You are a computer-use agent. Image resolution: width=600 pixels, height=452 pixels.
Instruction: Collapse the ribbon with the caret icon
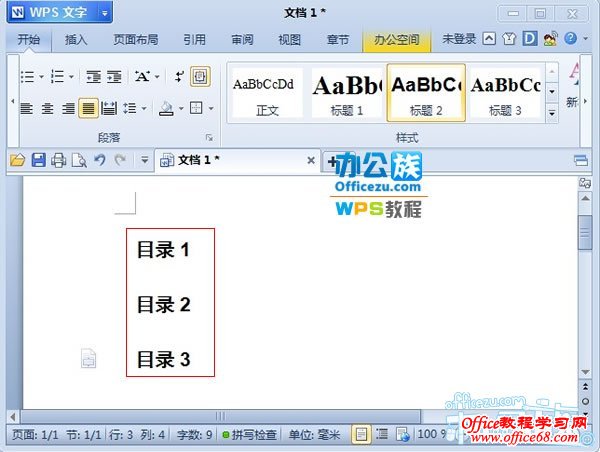(x=489, y=39)
